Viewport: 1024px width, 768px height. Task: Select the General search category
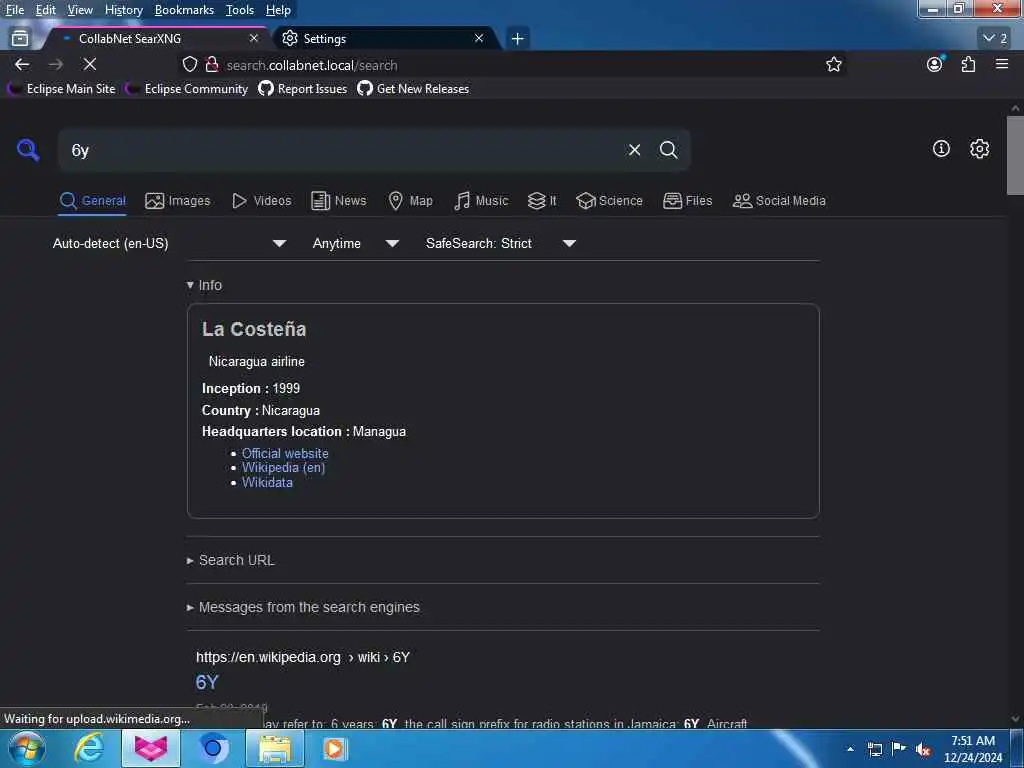(x=93, y=200)
